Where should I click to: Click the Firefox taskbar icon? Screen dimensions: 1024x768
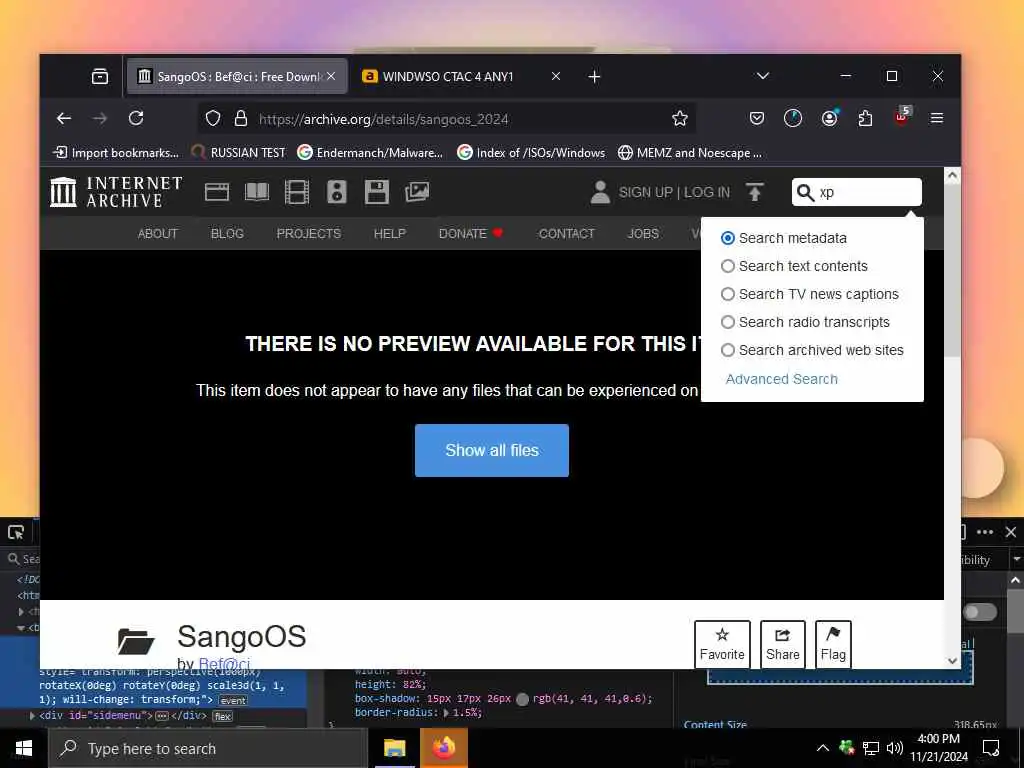coord(443,748)
